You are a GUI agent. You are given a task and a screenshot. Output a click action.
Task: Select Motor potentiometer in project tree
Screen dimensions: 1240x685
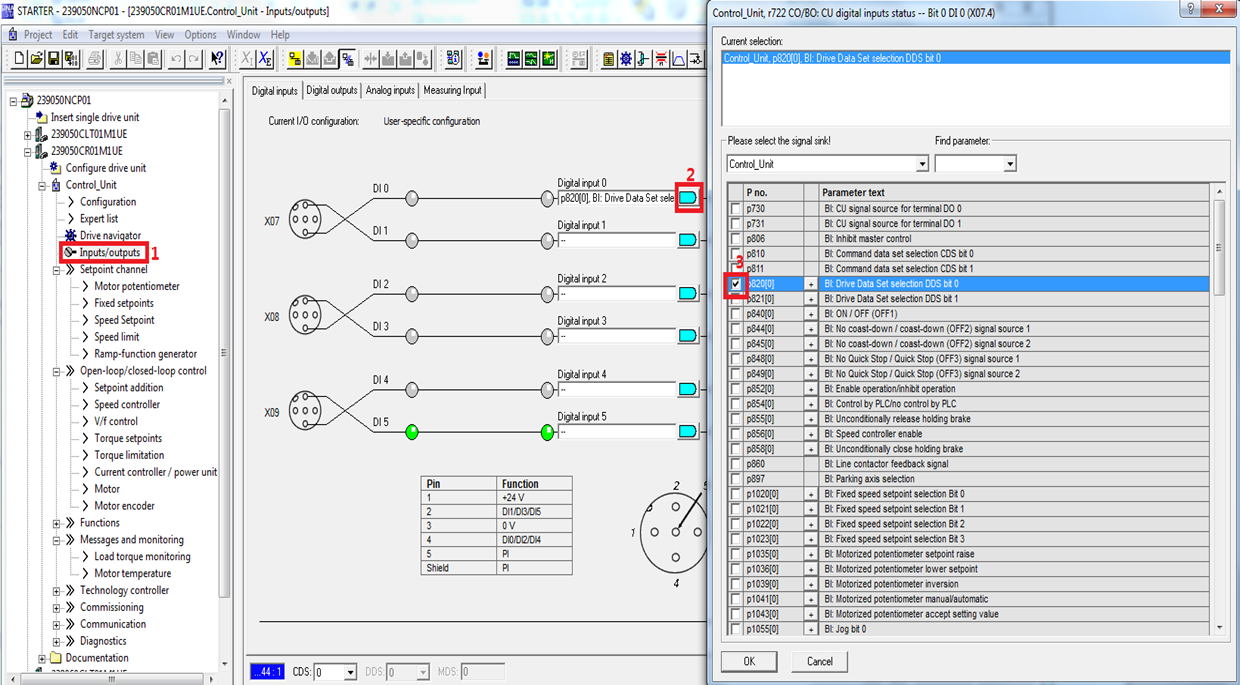point(137,287)
